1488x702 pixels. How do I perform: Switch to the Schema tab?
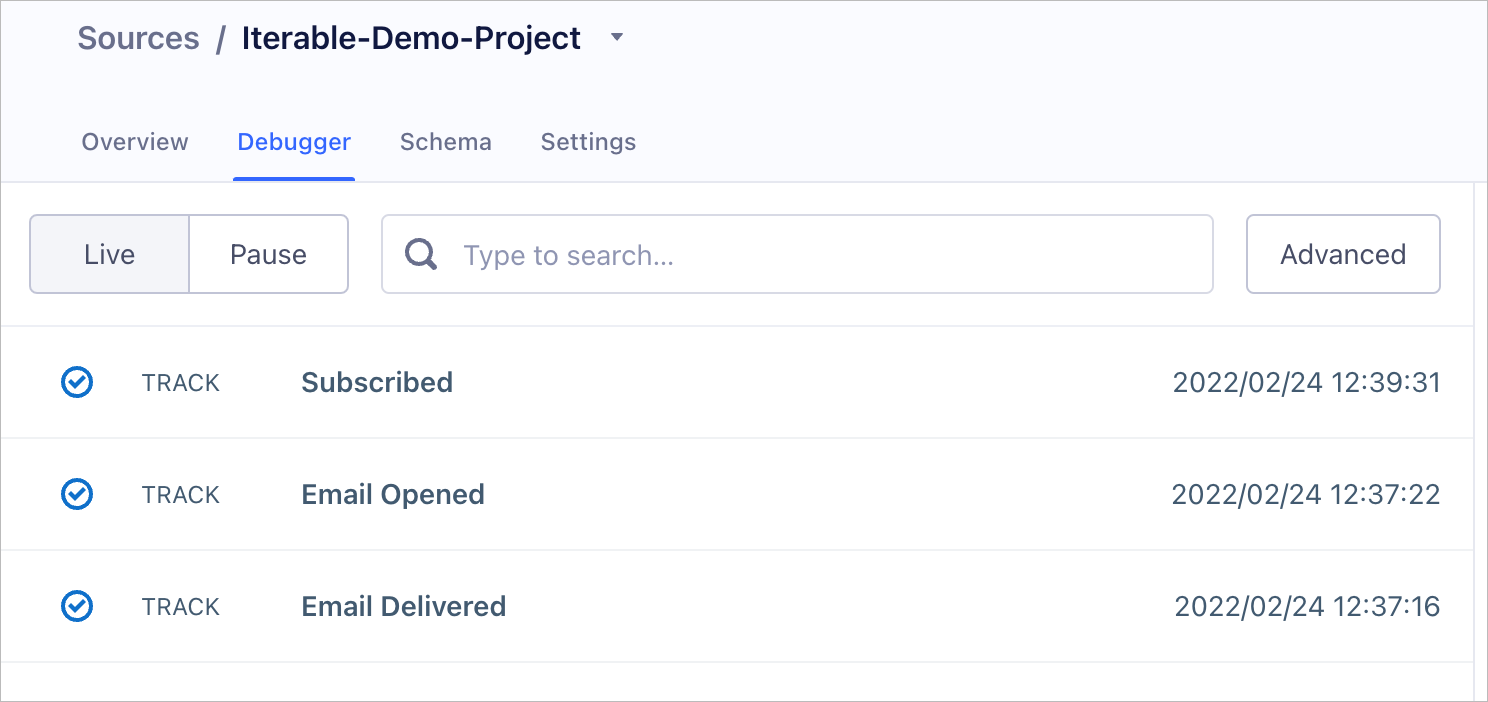[x=446, y=142]
